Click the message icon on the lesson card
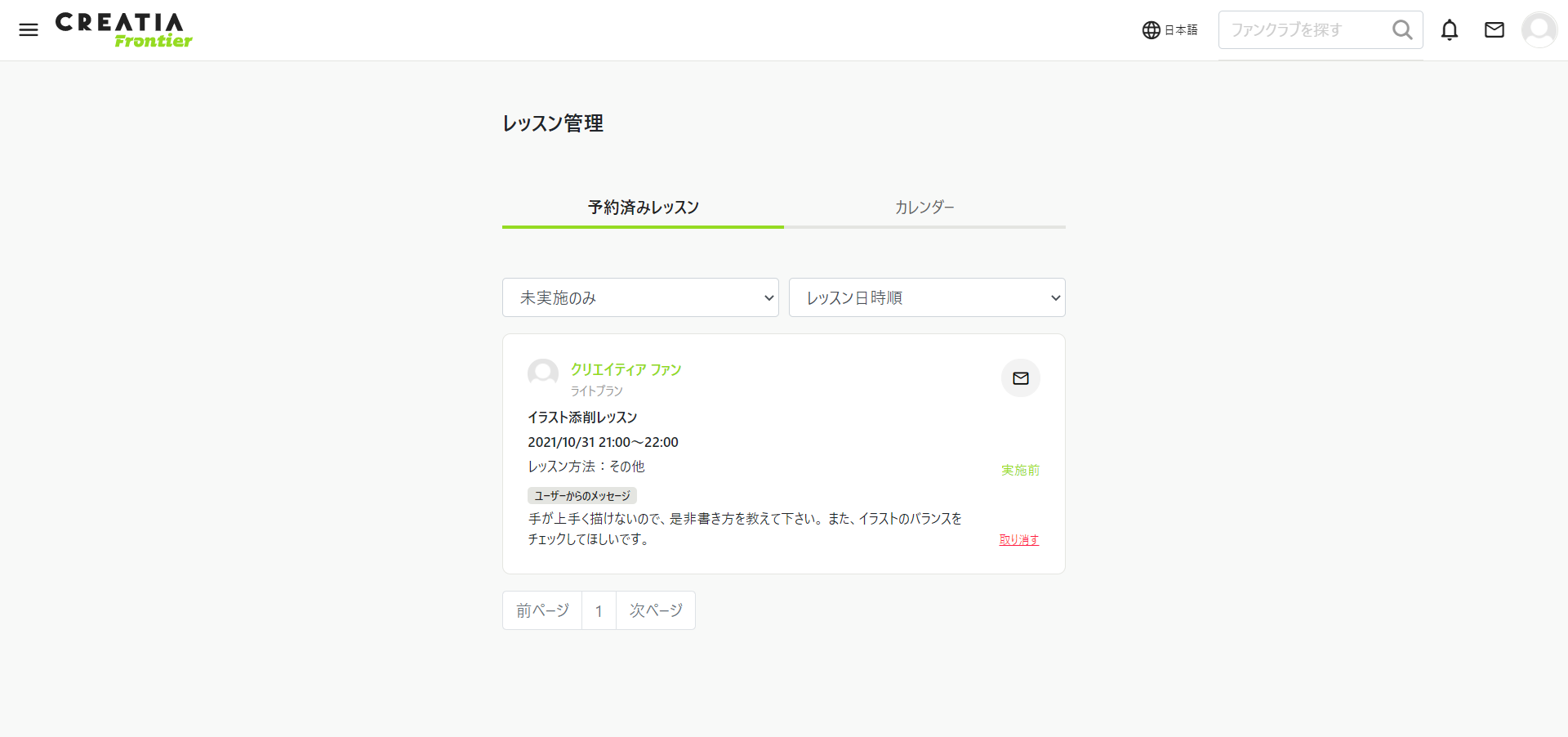The image size is (1568, 737). (x=1020, y=378)
